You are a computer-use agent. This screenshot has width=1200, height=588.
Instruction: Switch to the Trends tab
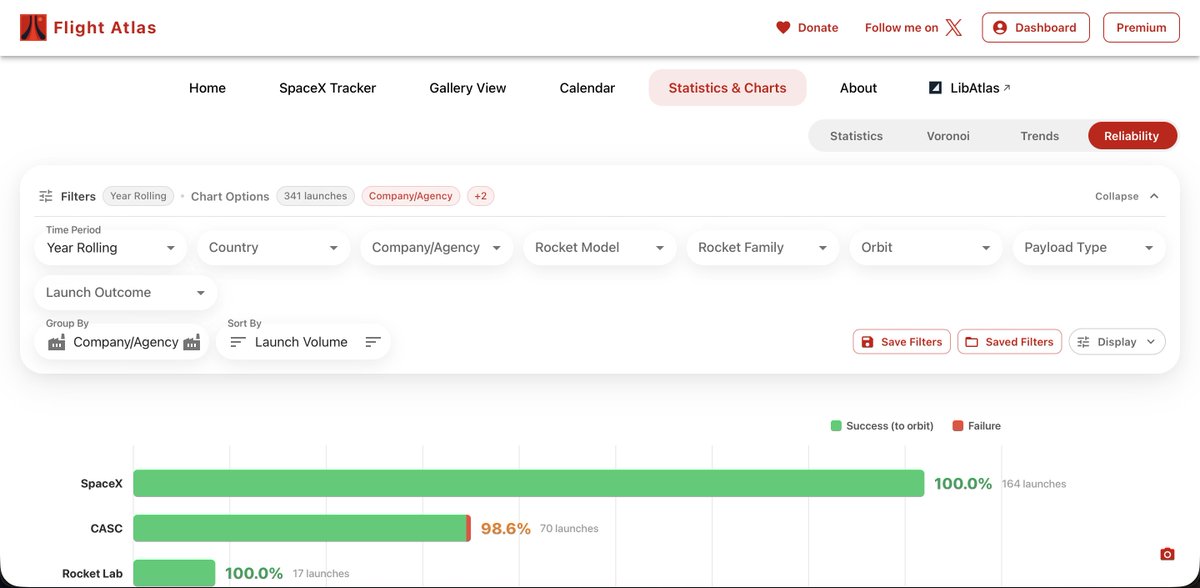1040,136
